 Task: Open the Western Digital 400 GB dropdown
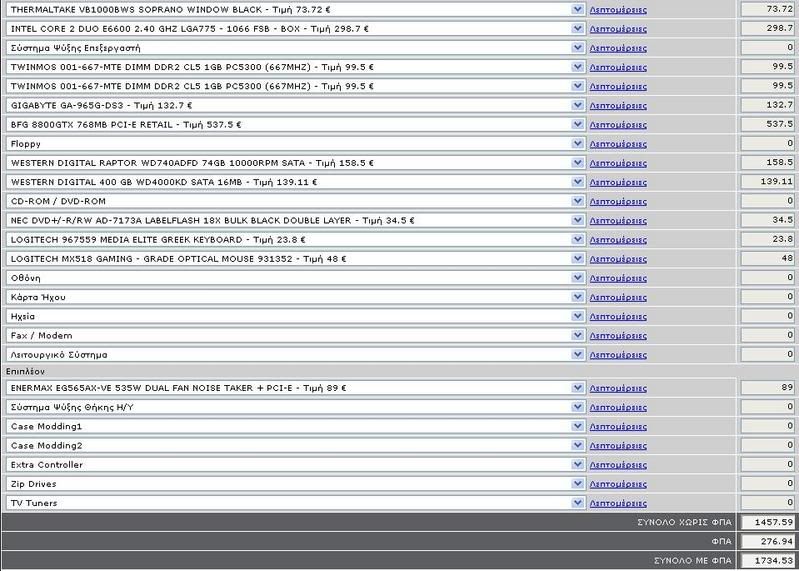[x=295, y=182]
